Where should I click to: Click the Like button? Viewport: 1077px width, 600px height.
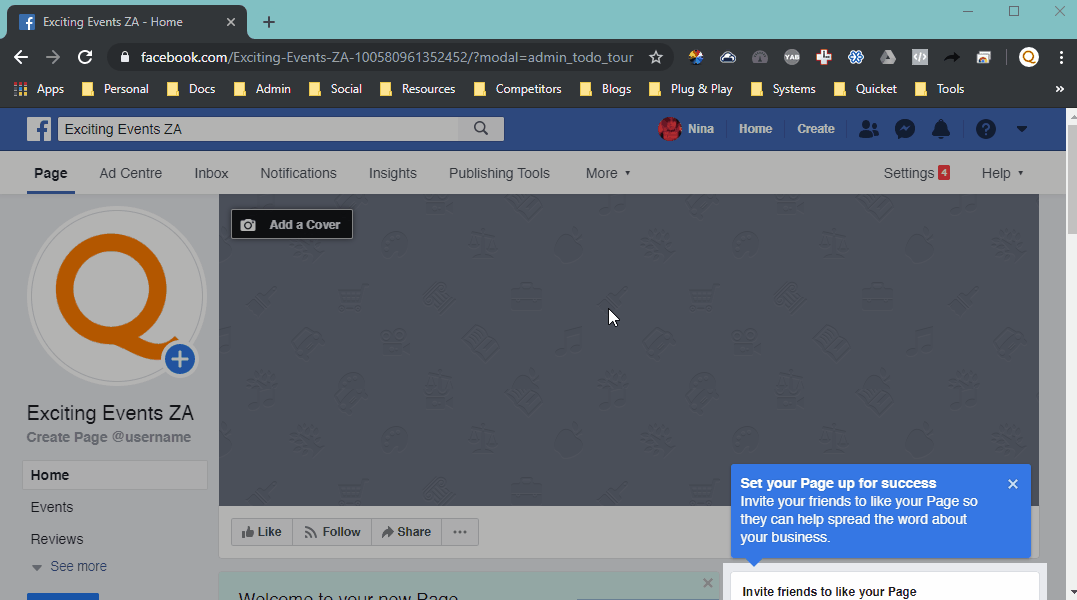coord(262,532)
